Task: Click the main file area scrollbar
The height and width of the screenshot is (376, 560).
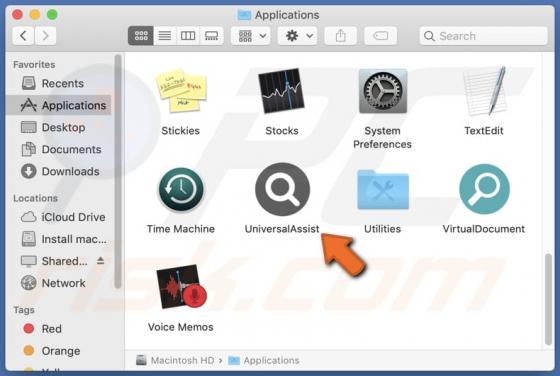Action: pos(548,299)
